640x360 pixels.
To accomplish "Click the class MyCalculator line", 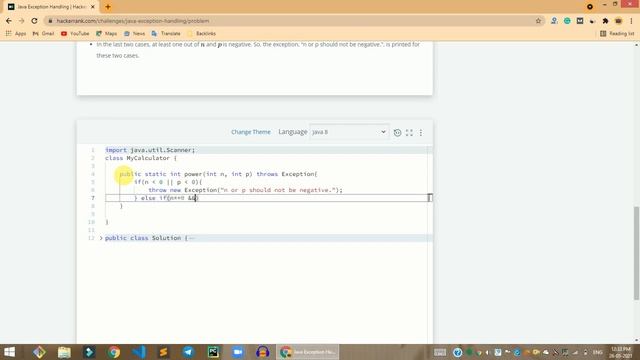I will [141, 158].
